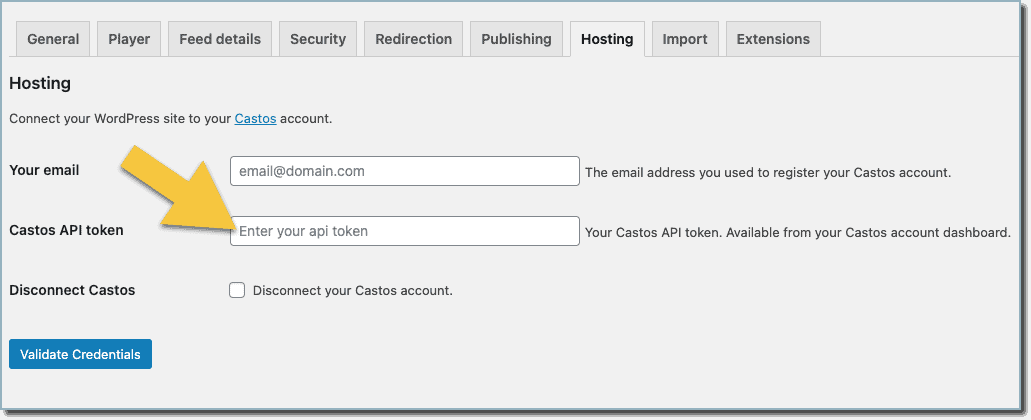1031x420 pixels.
Task: Click the email address description text
Action: point(768,173)
